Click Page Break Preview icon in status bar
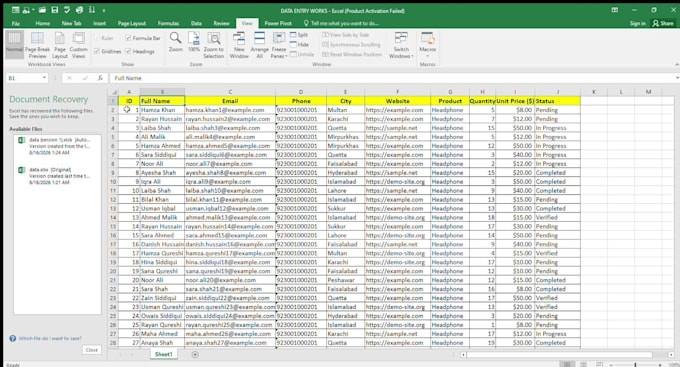This screenshot has width=680, height=367. point(599,364)
